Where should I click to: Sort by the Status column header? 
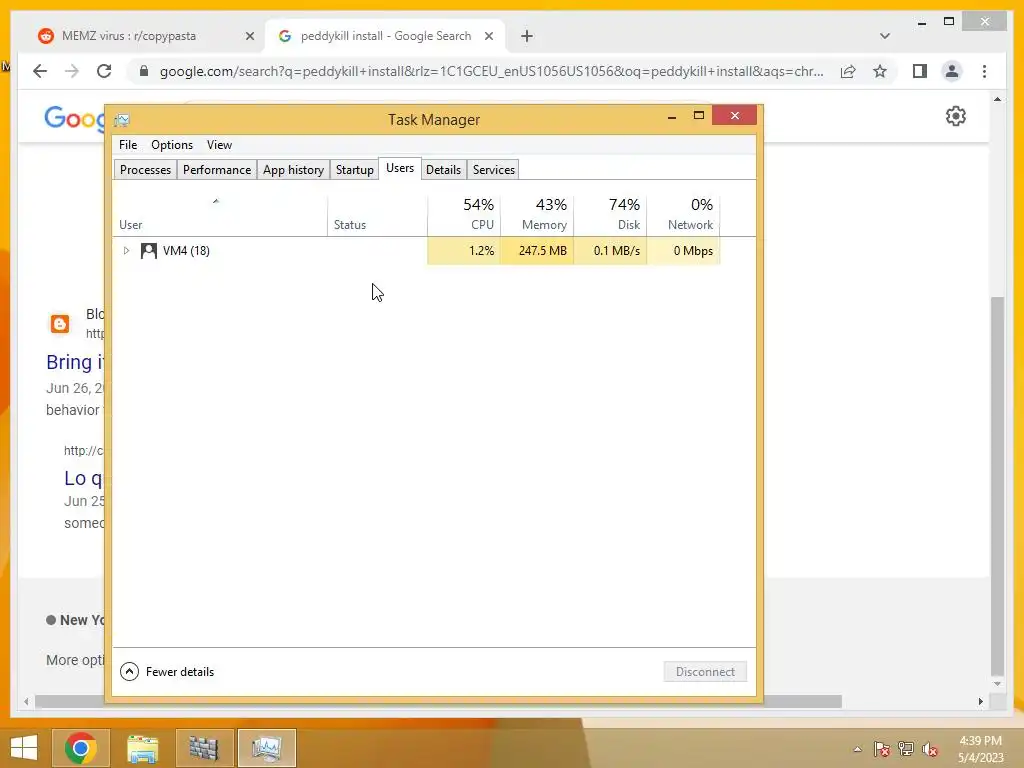tap(377, 216)
